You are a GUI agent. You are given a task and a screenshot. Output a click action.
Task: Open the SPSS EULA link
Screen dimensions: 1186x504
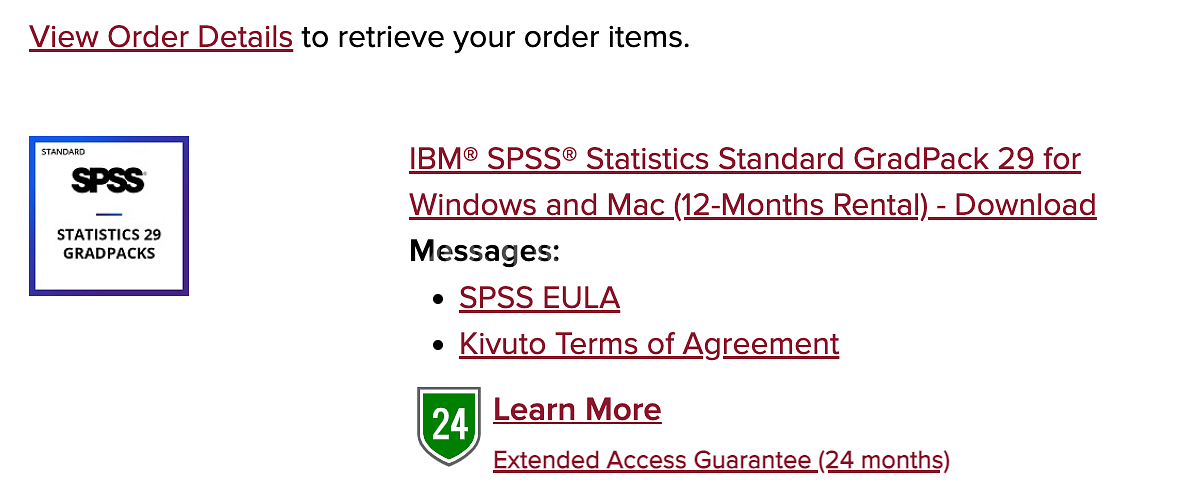[x=539, y=298]
